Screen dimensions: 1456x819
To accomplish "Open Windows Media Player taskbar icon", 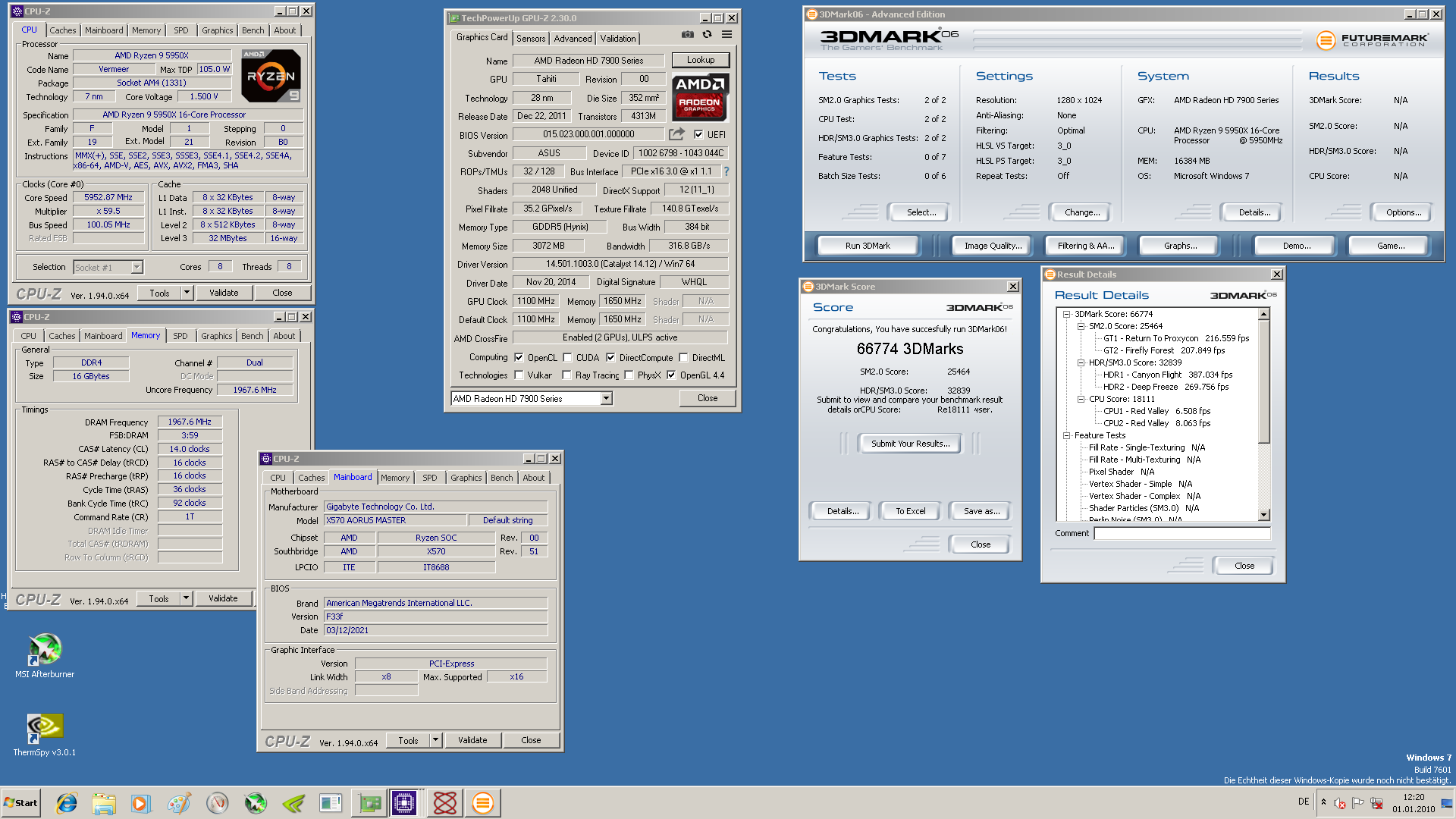I will coord(141,803).
